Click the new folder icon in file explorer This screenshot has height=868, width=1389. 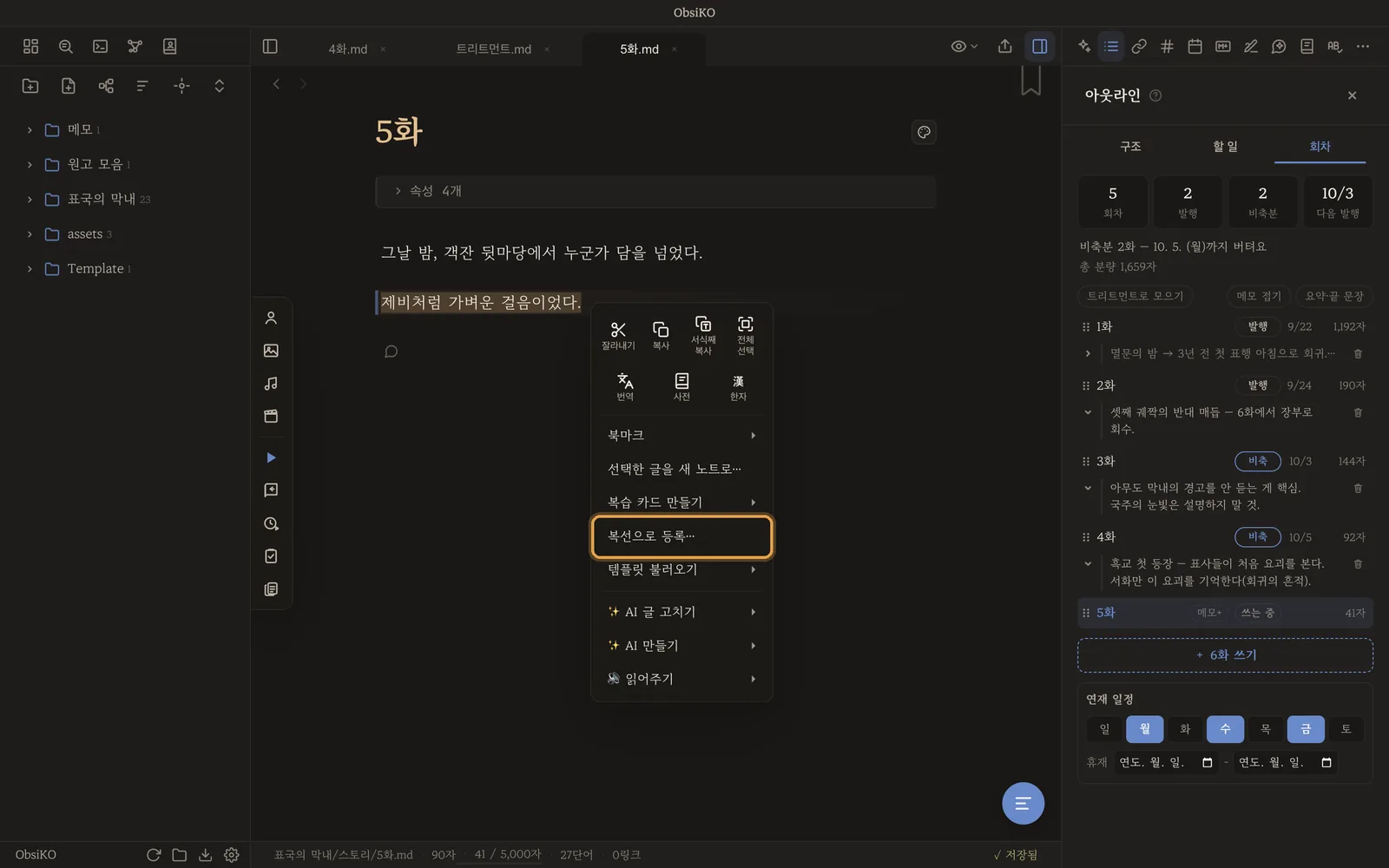(30, 85)
